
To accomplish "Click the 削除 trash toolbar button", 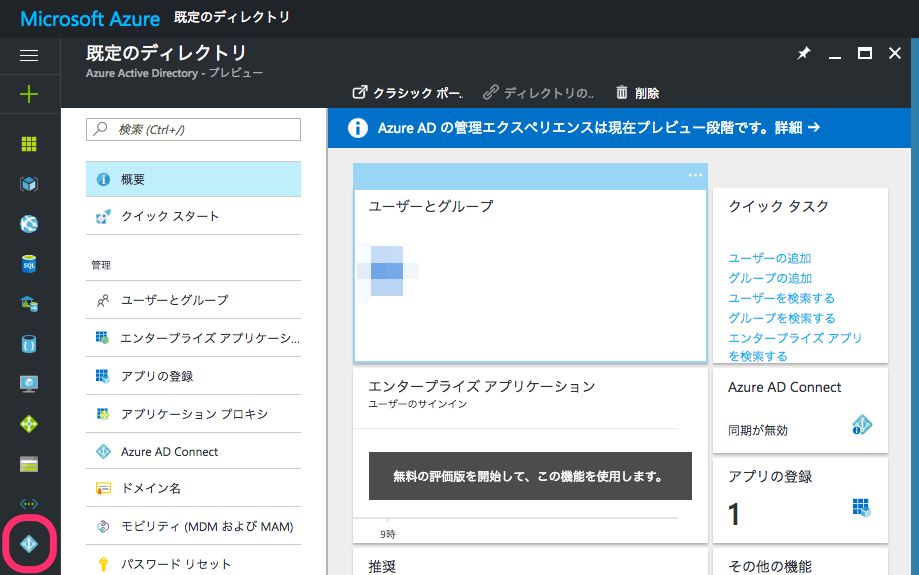I will click(638, 93).
